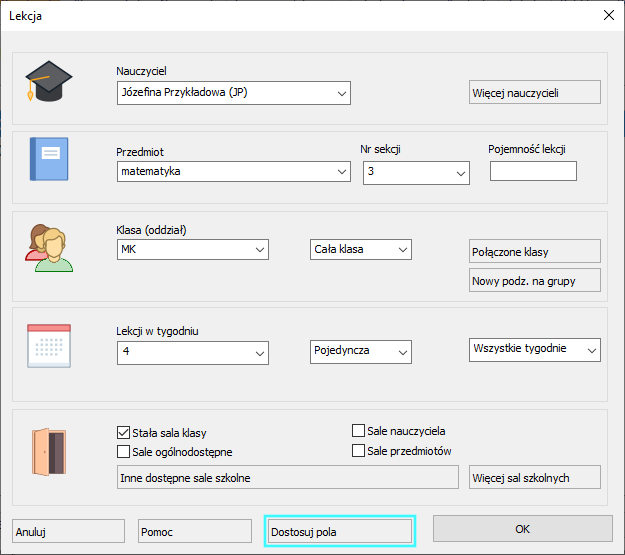The image size is (625, 555).
Task: Click the open door room icon
Action: pos(48,451)
